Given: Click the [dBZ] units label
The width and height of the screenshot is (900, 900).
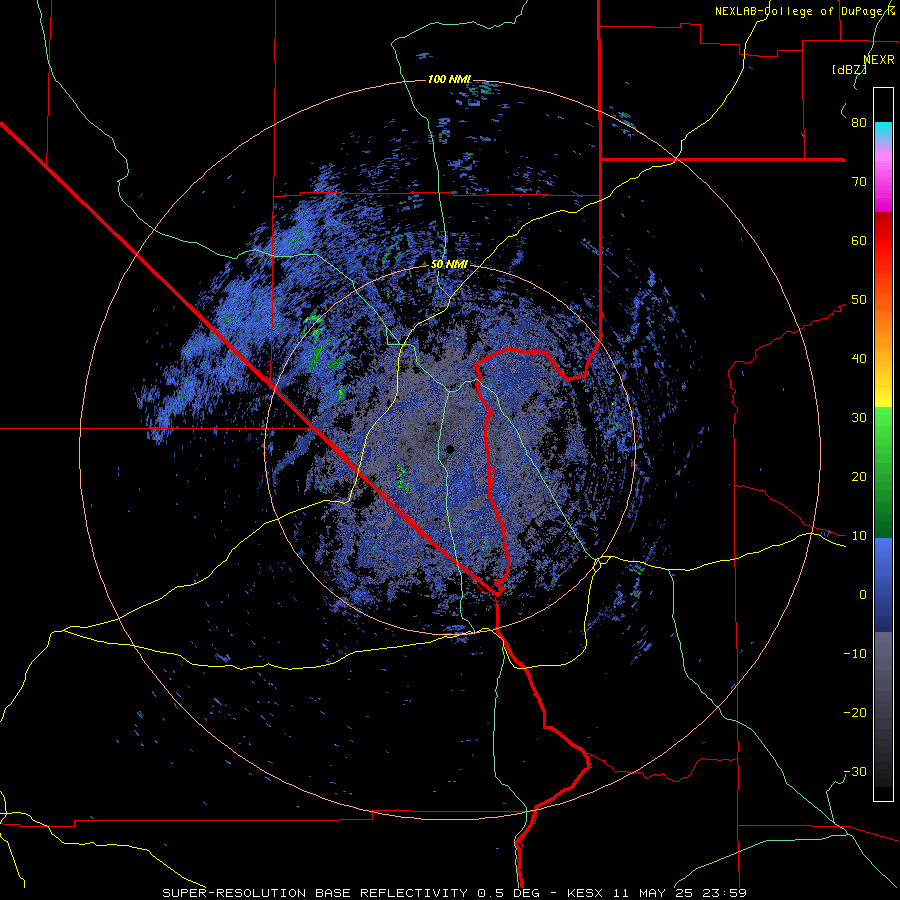Looking at the screenshot, I should click(x=849, y=70).
